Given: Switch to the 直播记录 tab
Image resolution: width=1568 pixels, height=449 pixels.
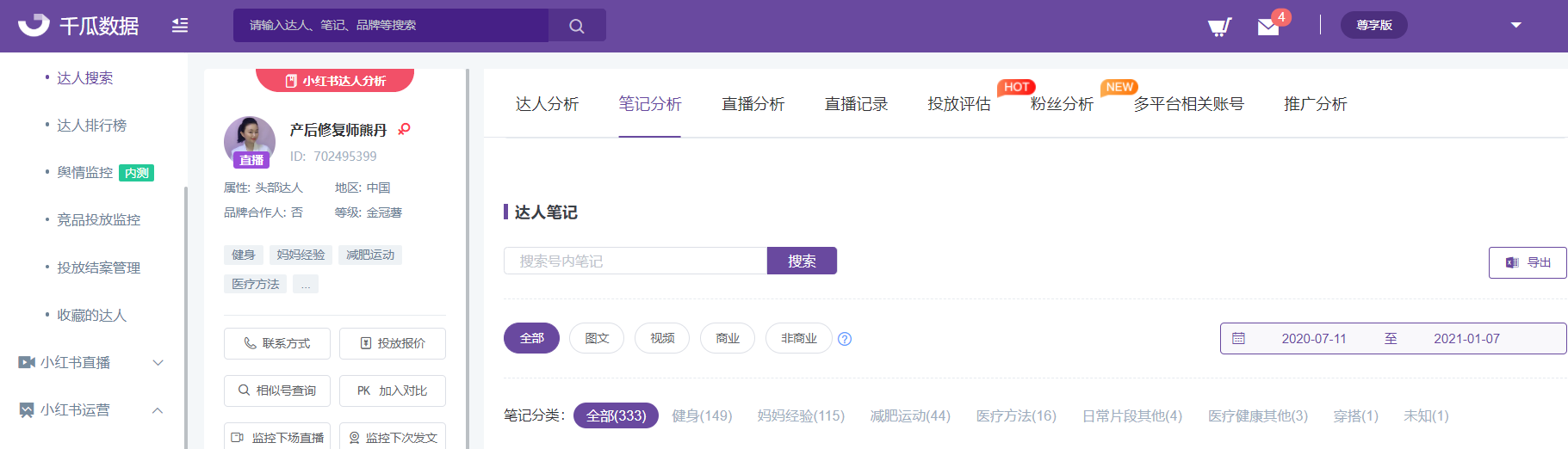Looking at the screenshot, I should (856, 104).
